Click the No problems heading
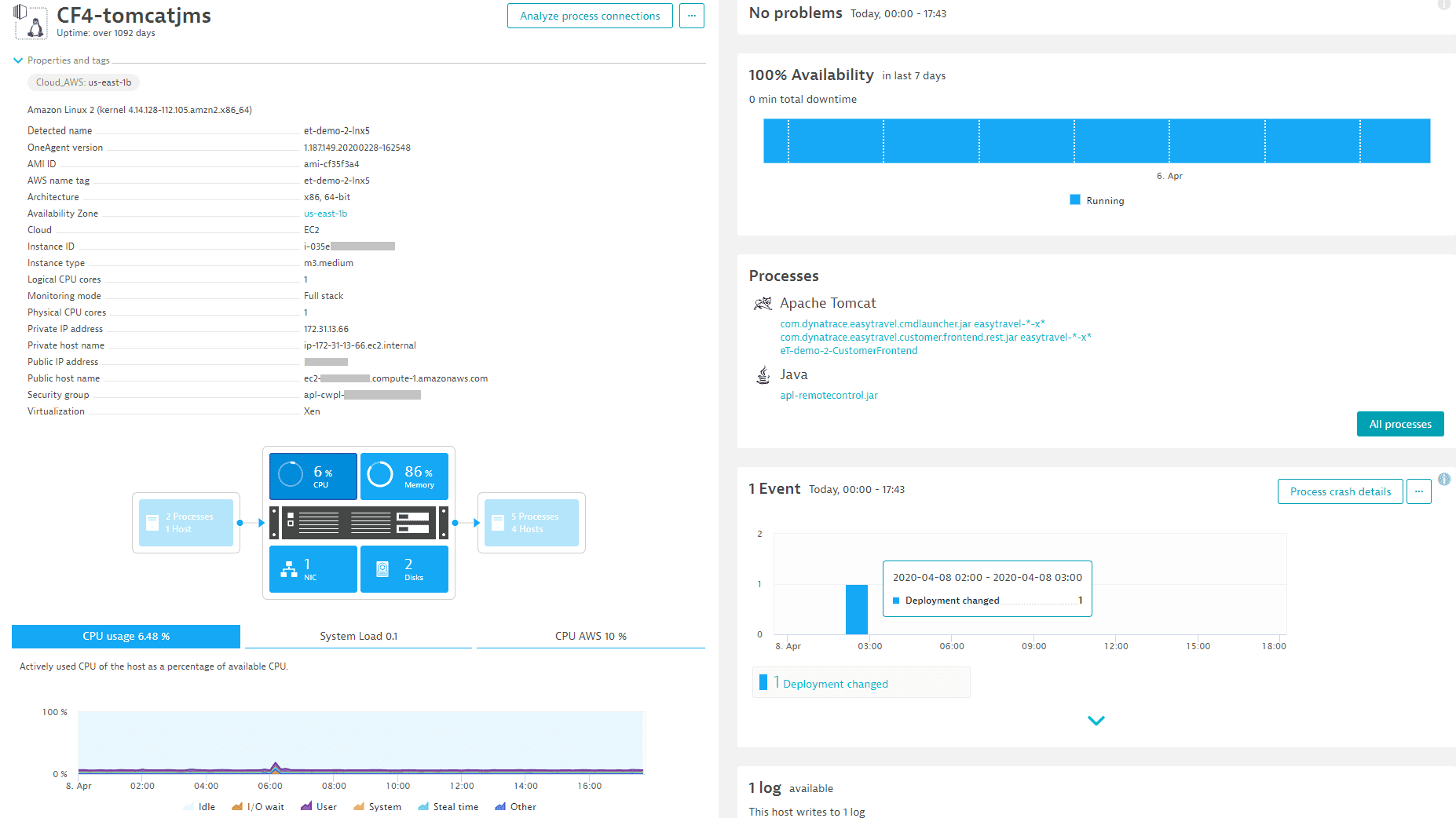1456x818 pixels. coord(796,13)
